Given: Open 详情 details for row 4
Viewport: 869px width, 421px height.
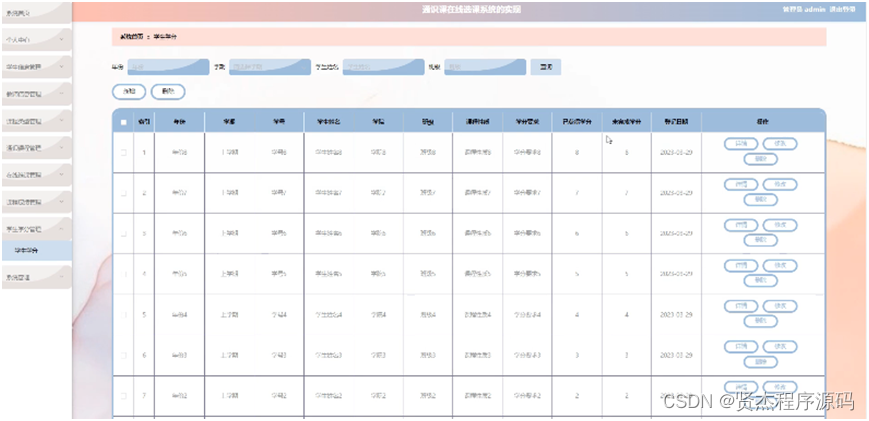Looking at the screenshot, I should tap(741, 266).
